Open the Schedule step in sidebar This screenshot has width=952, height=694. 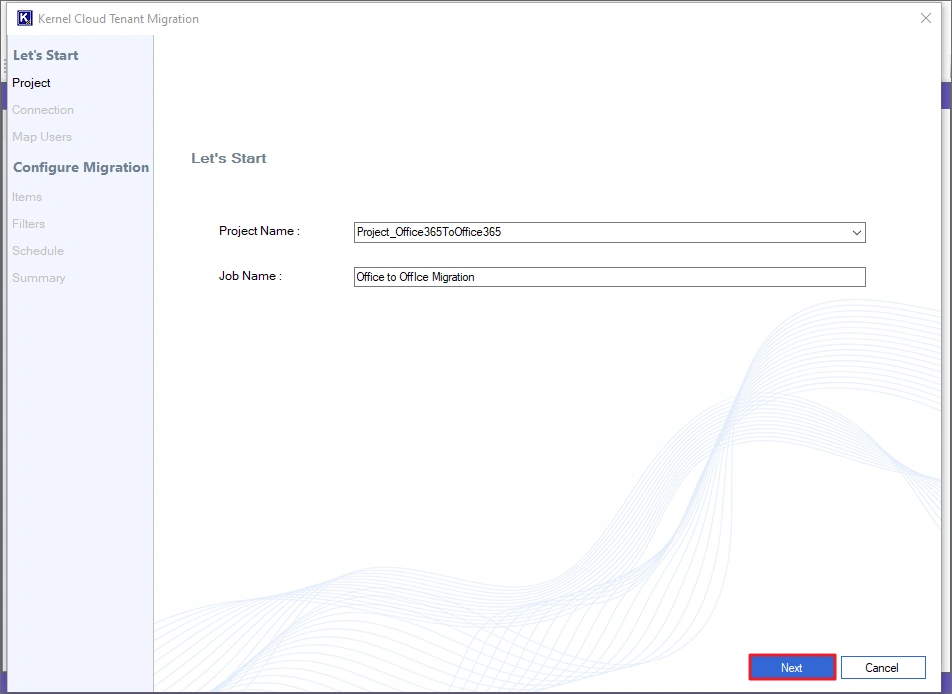pyautogui.click(x=38, y=251)
